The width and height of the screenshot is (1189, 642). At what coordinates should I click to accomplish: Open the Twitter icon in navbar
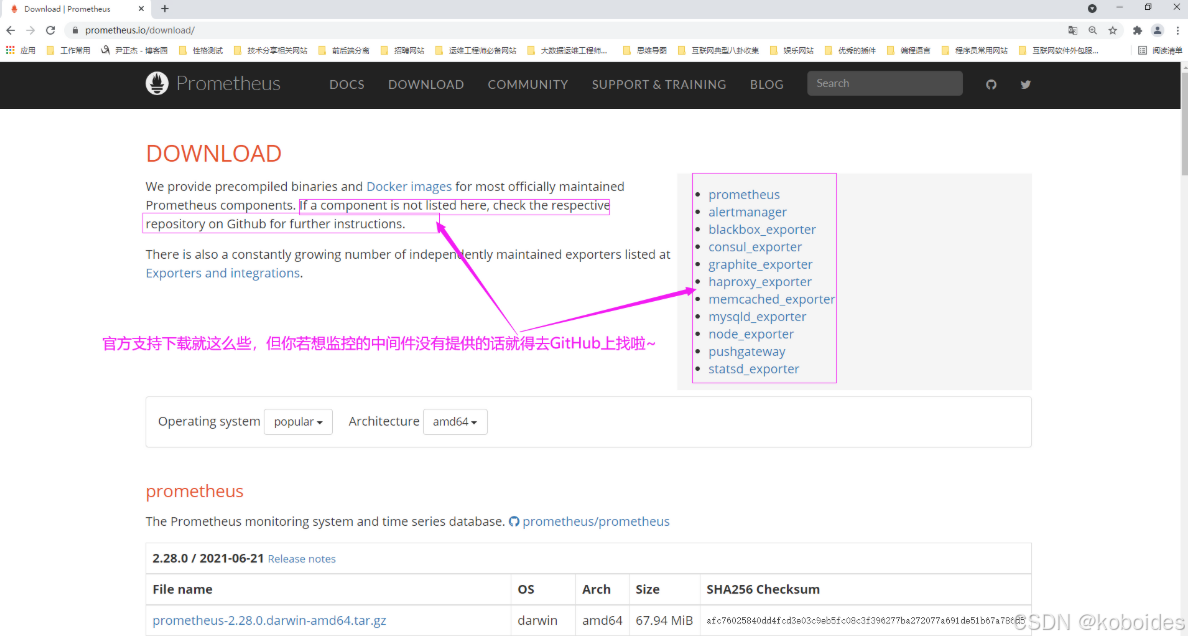click(x=1025, y=84)
